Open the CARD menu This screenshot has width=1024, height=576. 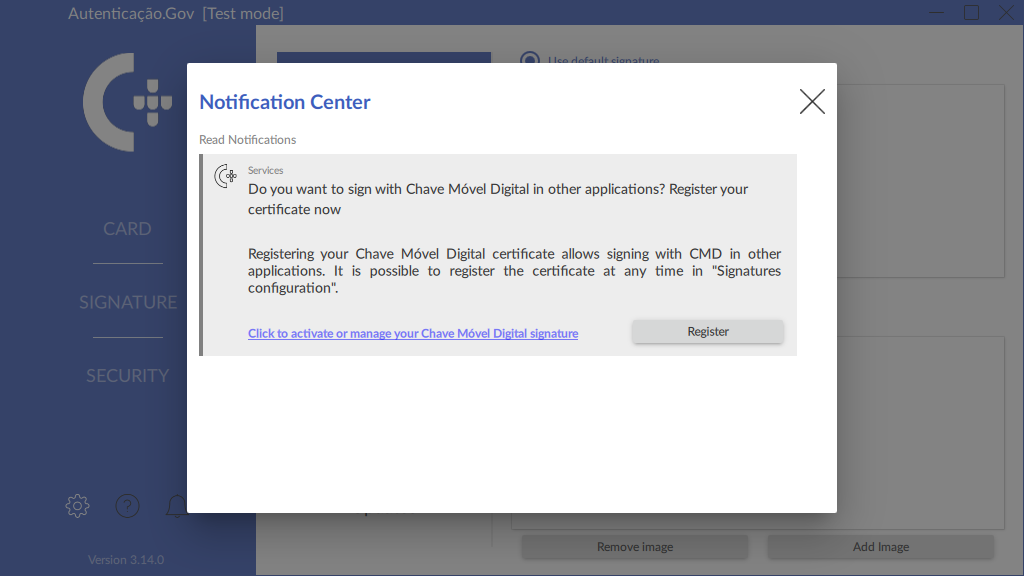pyautogui.click(x=127, y=229)
